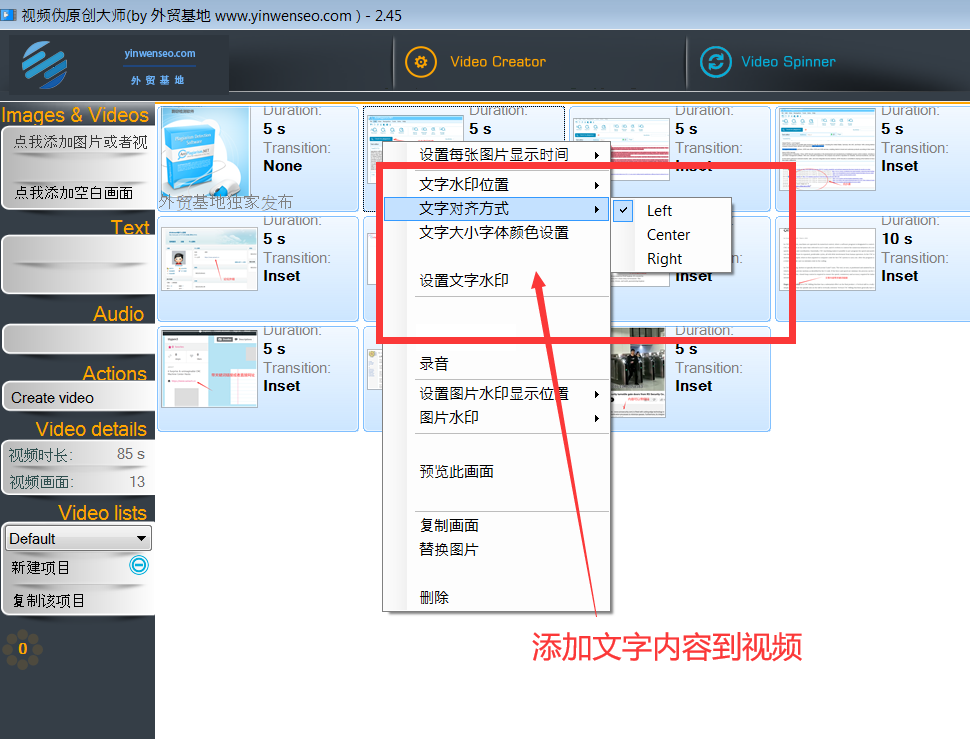Expand 文字水印位置 submenu
This screenshot has width=970, height=739.
coord(496,185)
